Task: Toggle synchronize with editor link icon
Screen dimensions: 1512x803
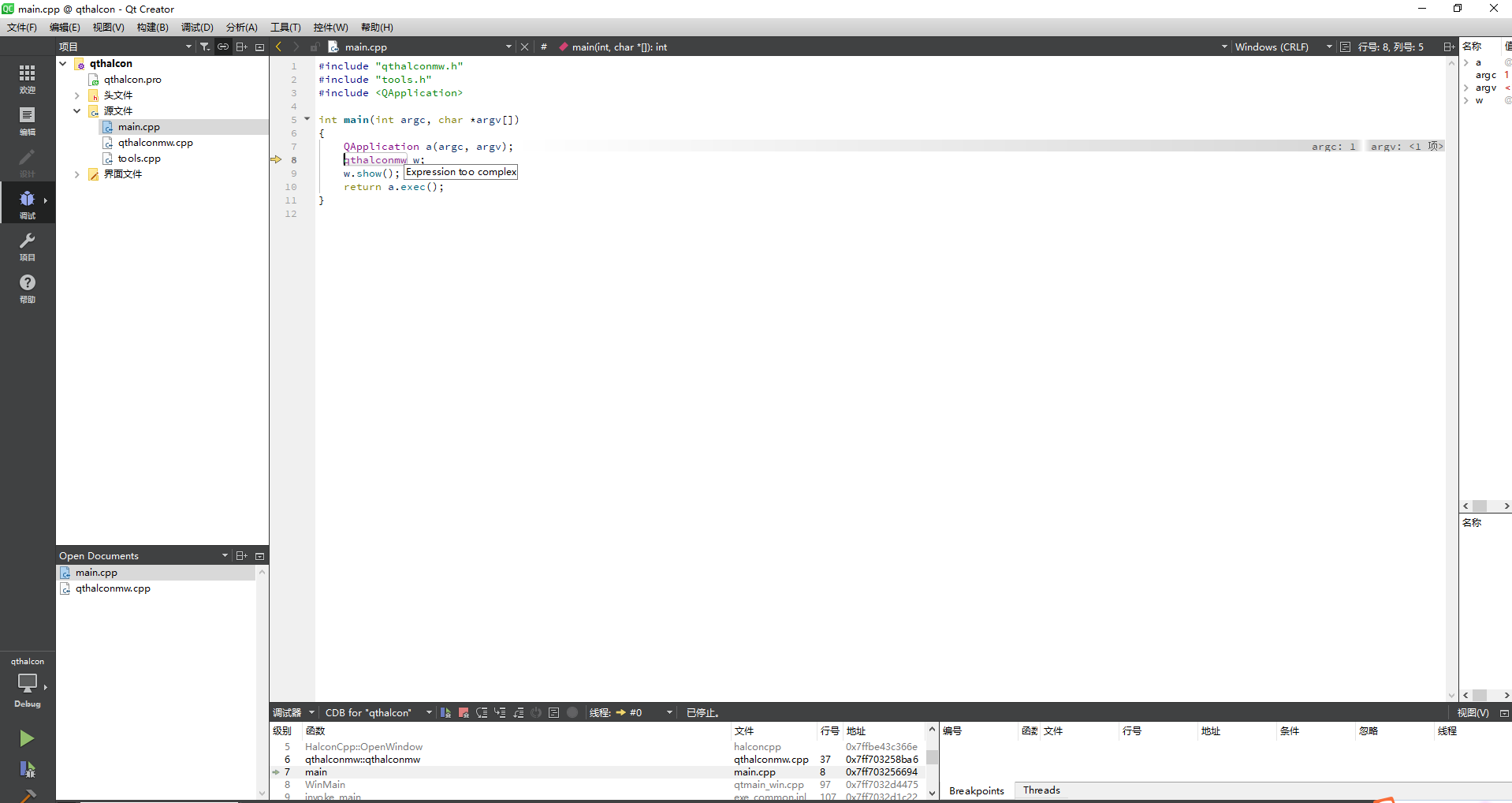Action: coord(223,47)
